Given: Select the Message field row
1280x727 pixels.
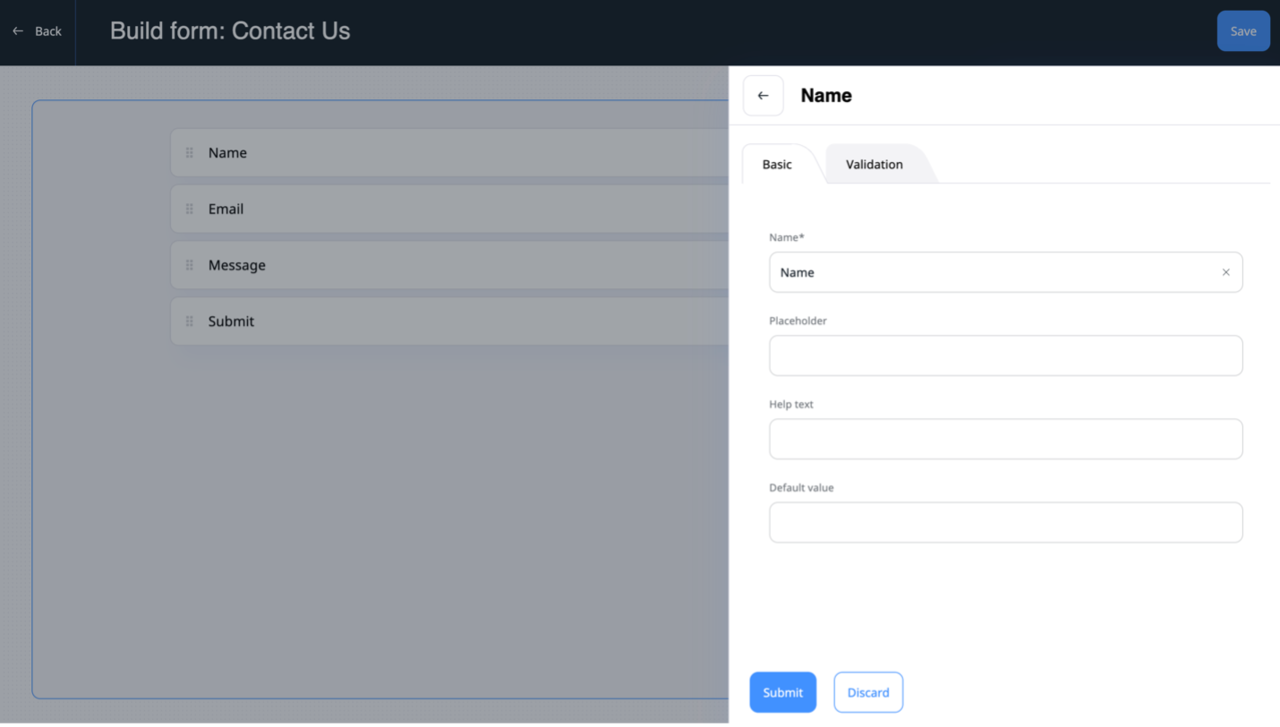Looking at the screenshot, I should click(450, 265).
